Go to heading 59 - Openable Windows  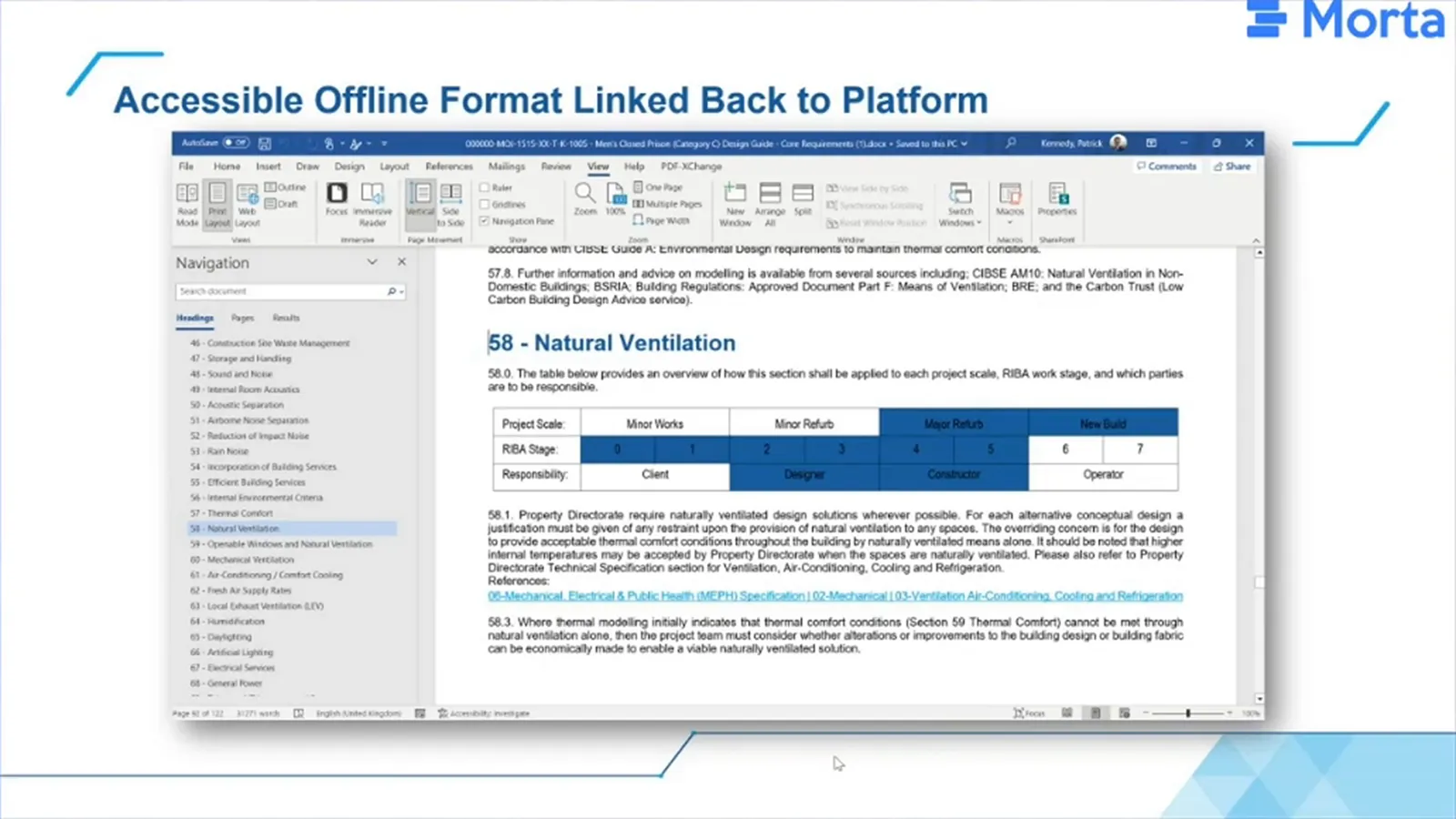tap(281, 544)
